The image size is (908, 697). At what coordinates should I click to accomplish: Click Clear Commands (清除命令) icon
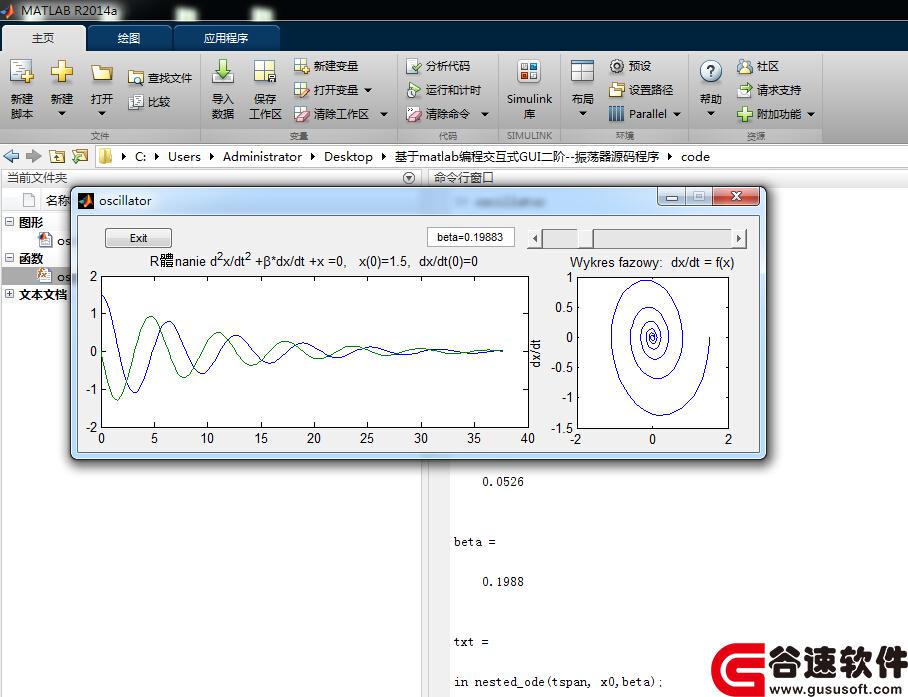413,114
